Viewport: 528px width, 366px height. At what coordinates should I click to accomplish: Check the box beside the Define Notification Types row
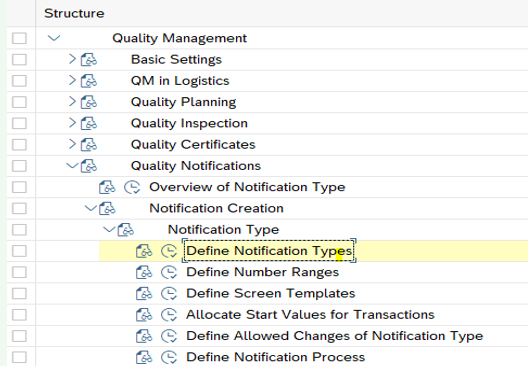point(19,251)
